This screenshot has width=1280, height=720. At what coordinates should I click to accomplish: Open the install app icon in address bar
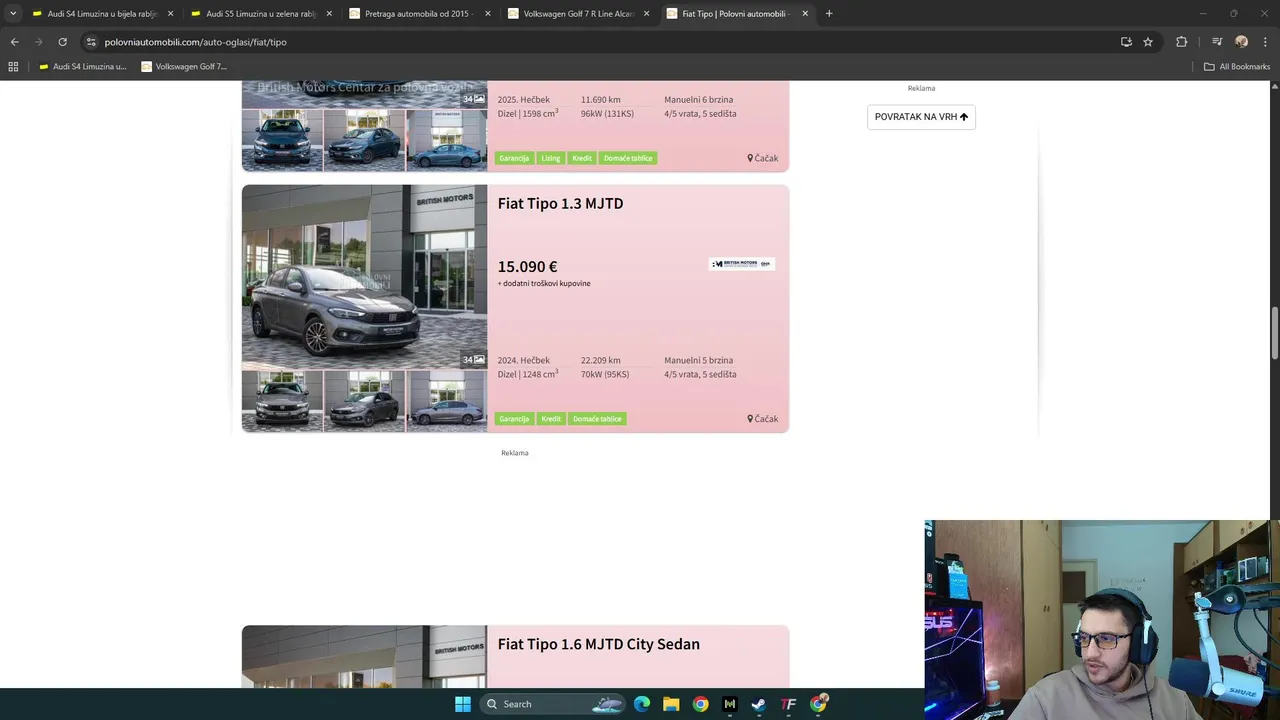point(1126,42)
